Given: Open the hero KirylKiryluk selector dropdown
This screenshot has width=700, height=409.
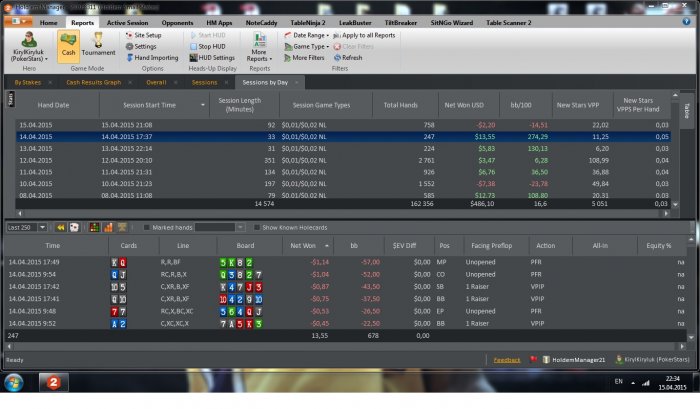Looking at the screenshot, I should click(29, 47).
